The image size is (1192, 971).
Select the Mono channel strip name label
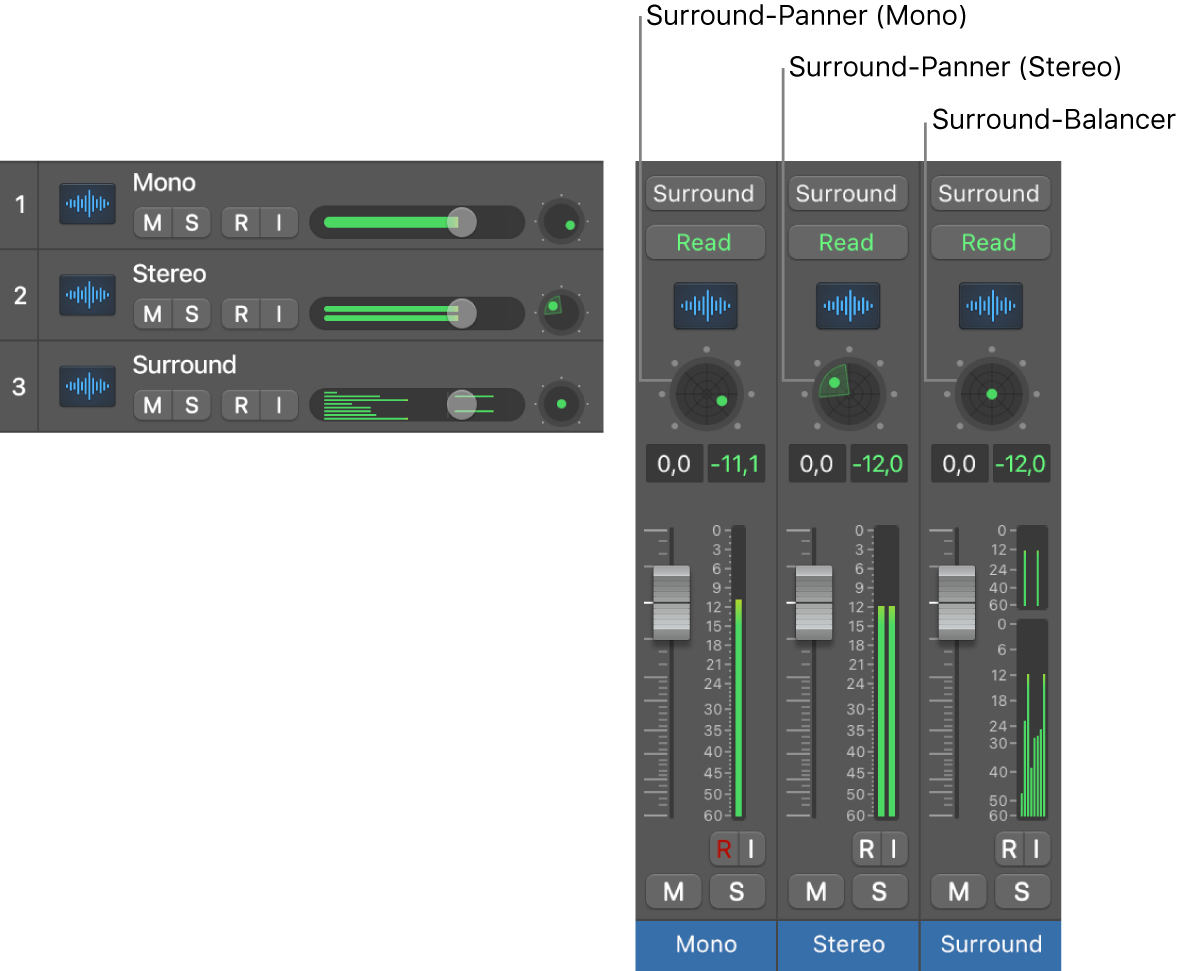tap(706, 945)
